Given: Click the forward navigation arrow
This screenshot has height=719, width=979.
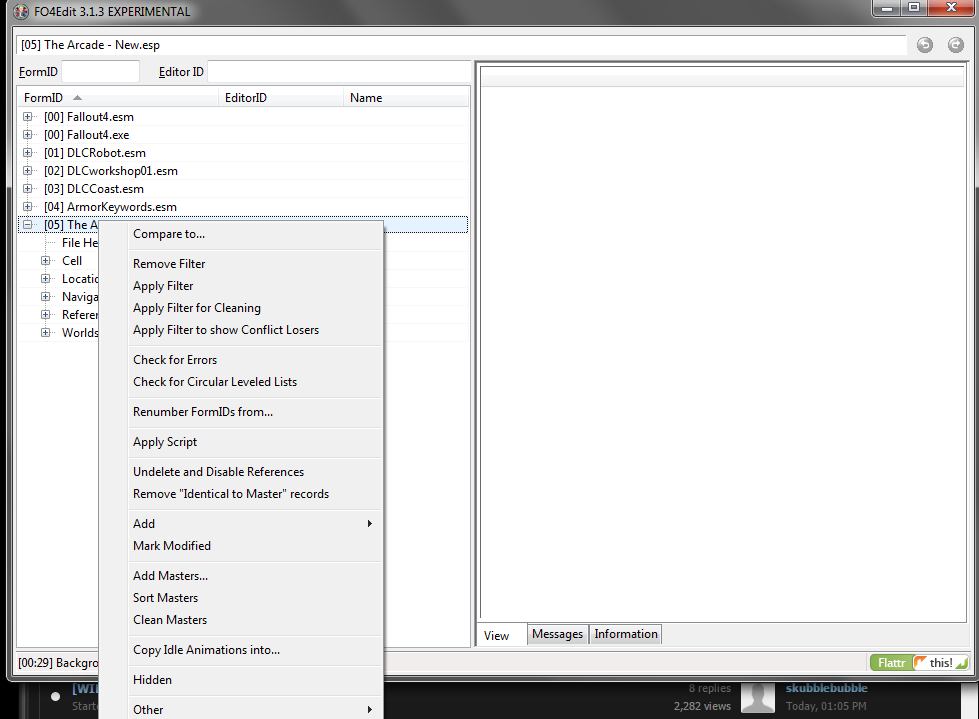Looking at the screenshot, I should point(956,44).
